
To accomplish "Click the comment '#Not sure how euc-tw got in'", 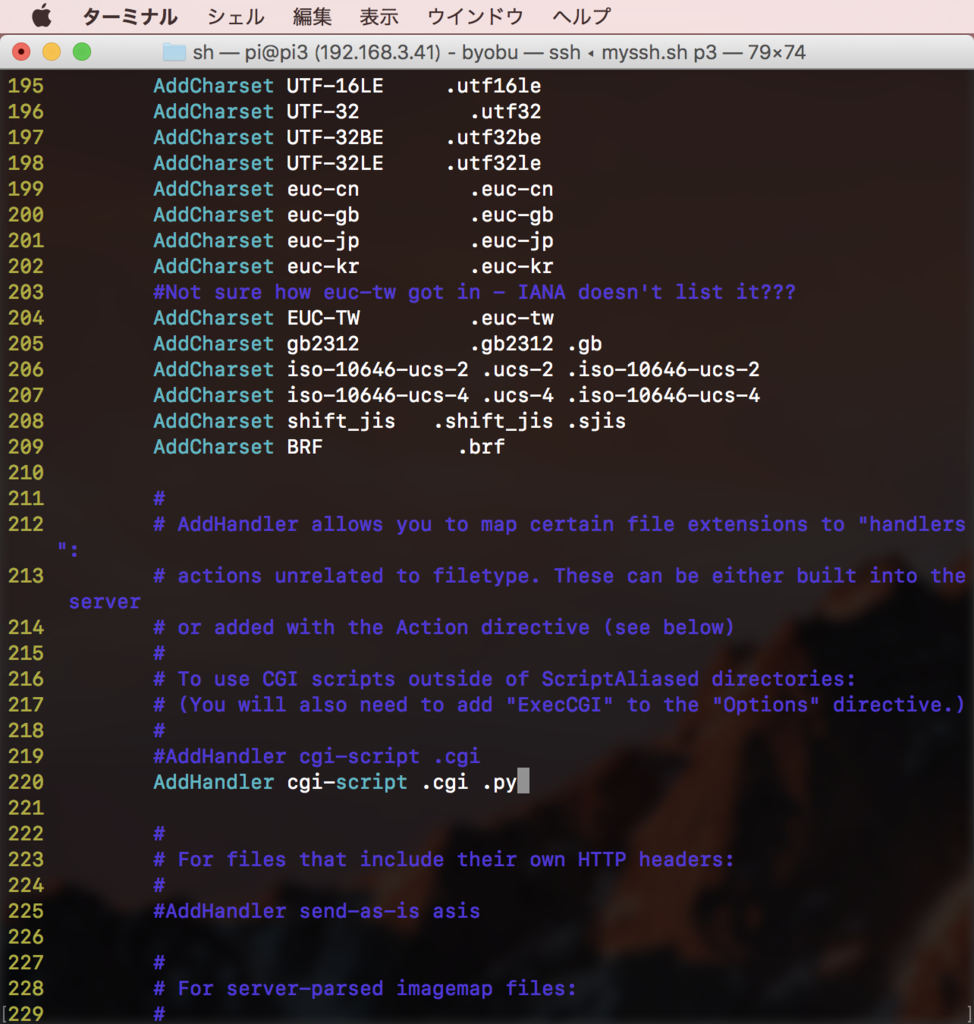I will [474, 292].
